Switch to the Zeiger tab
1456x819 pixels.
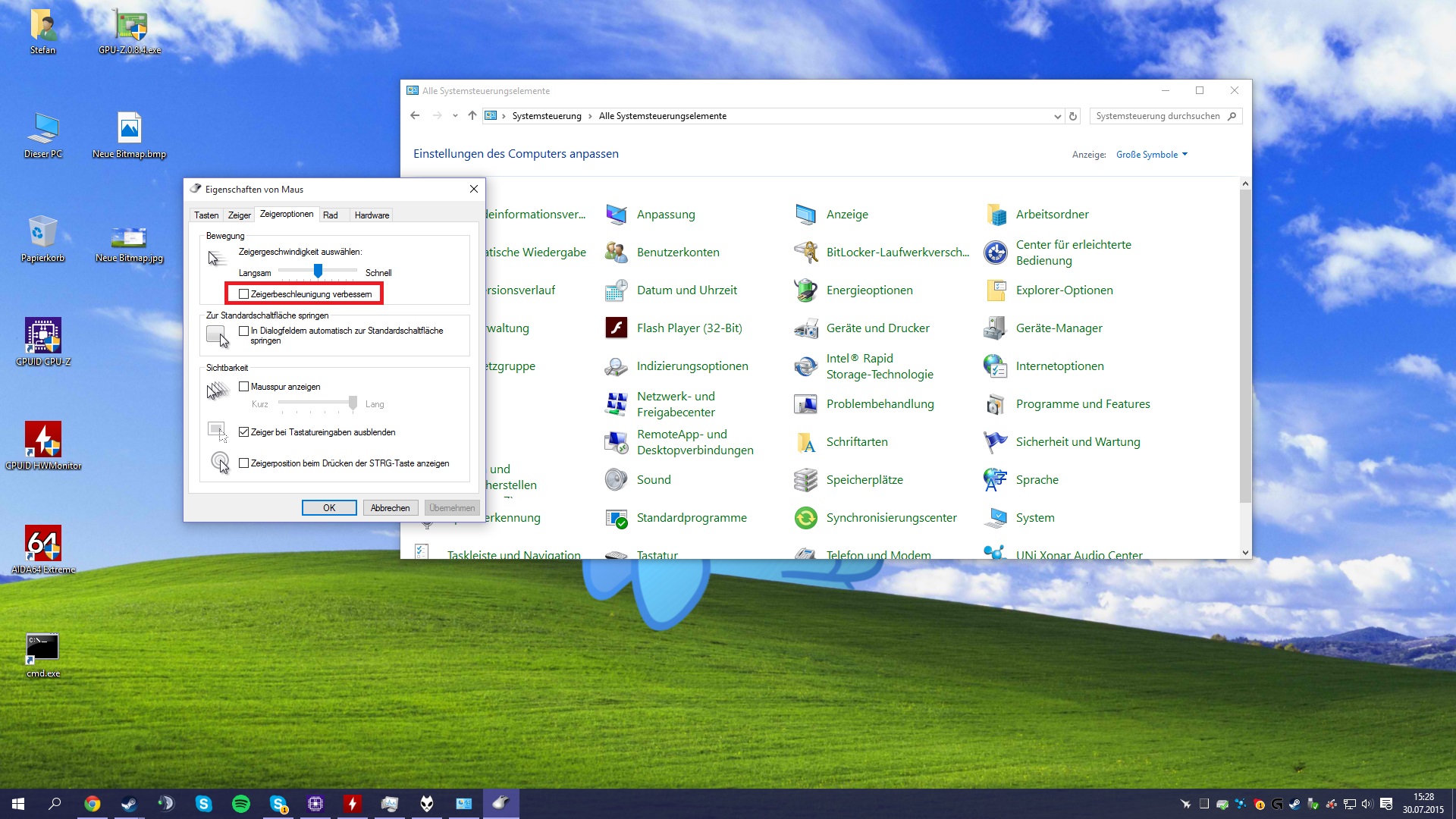click(x=239, y=215)
